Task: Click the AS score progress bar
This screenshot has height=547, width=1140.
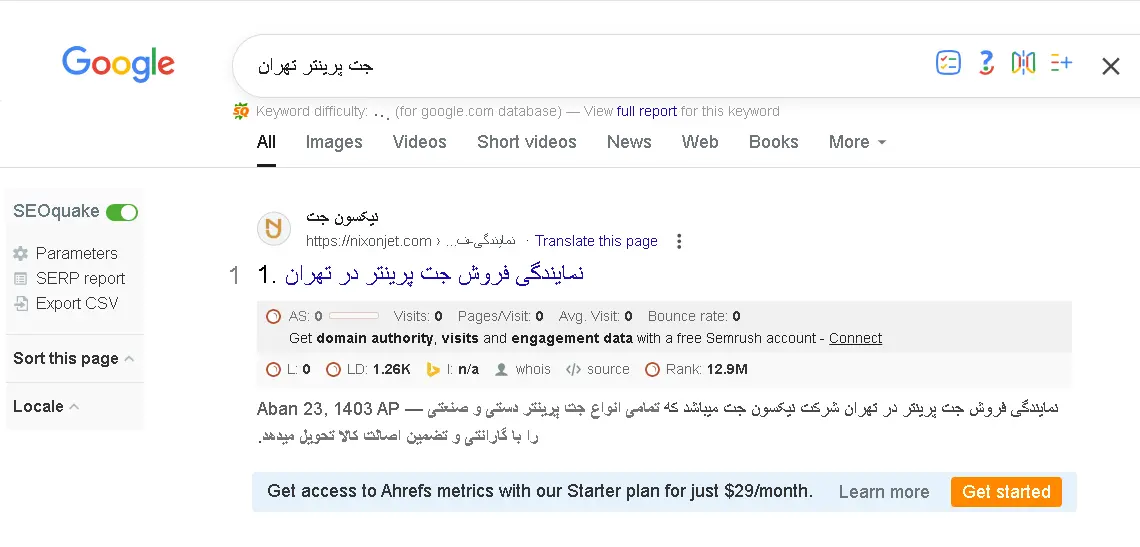Action: tap(354, 316)
